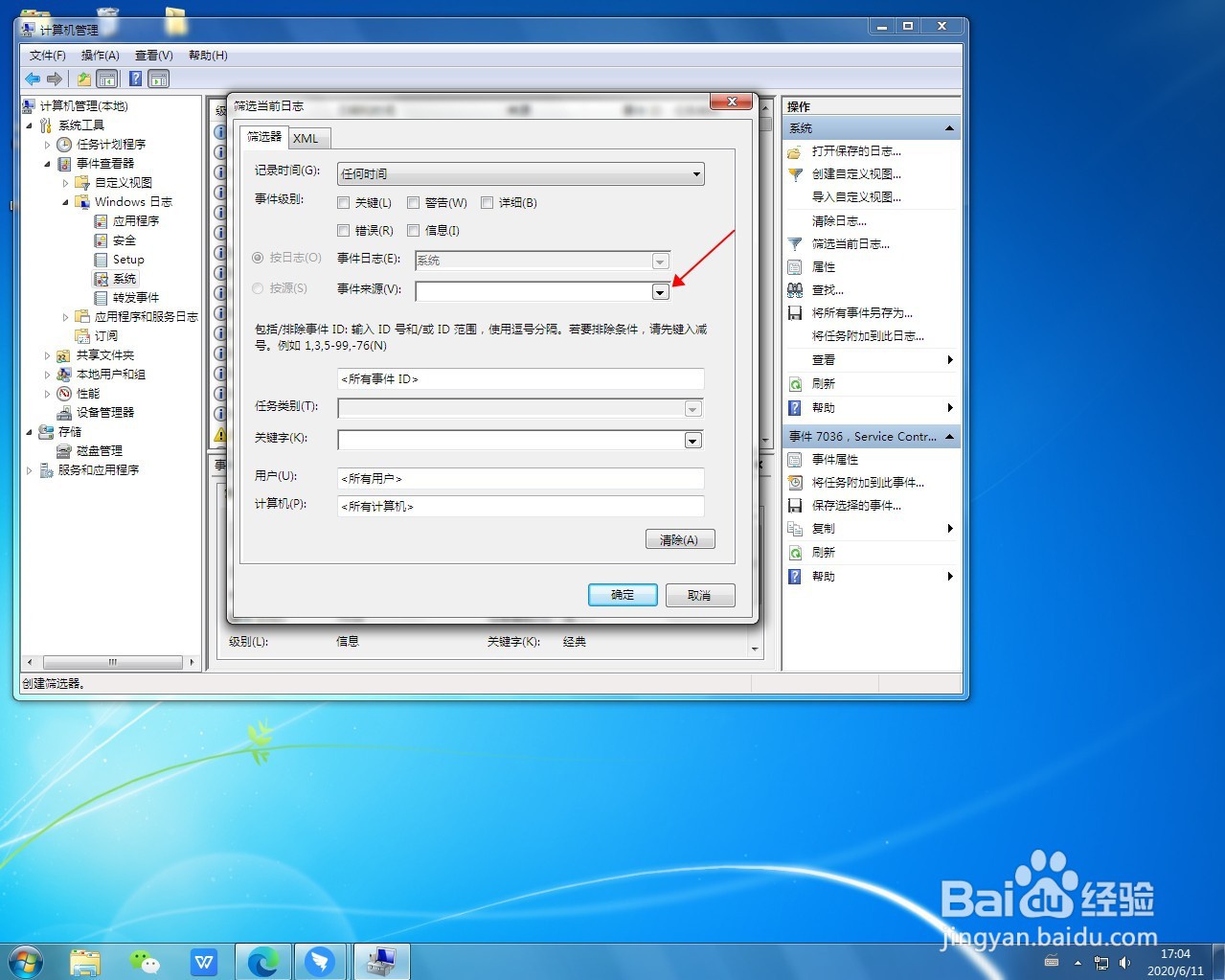Screen dimensions: 1225x980
Task: Open WPS Writer from the taskbar
Action: [x=204, y=961]
